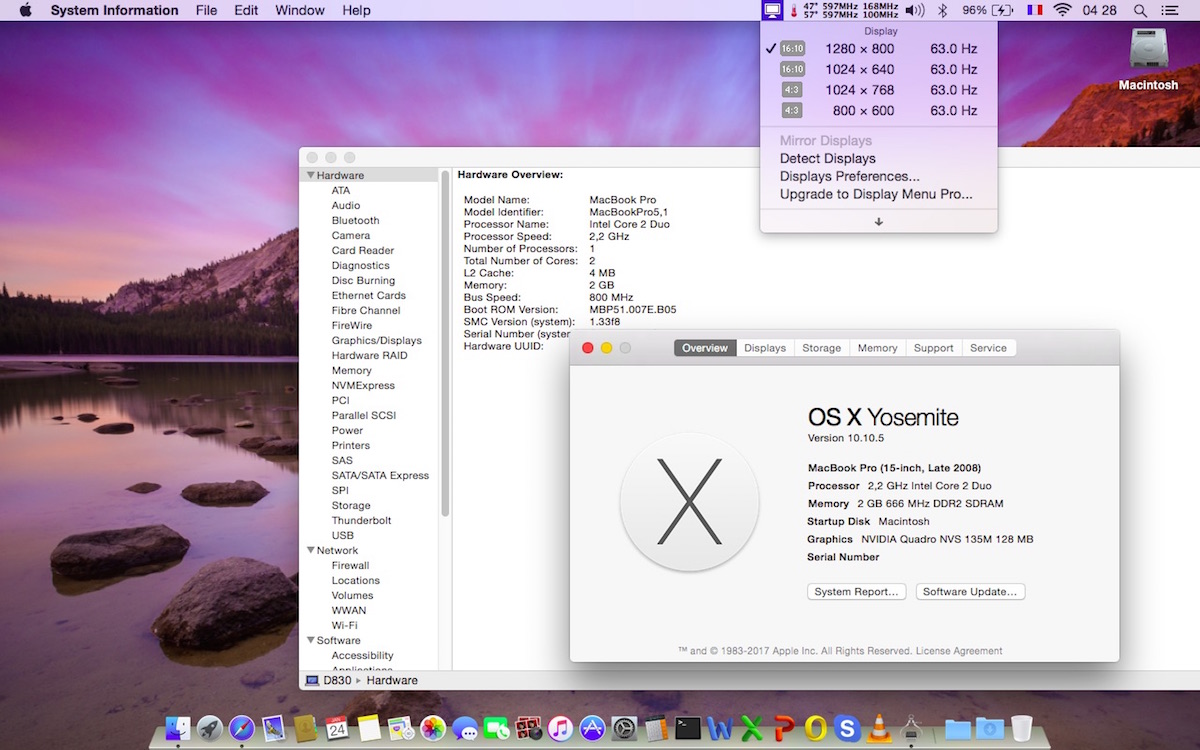Choose Displays Preferences… menu item
The height and width of the screenshot is (750, 1200).
tap(850, 176)
